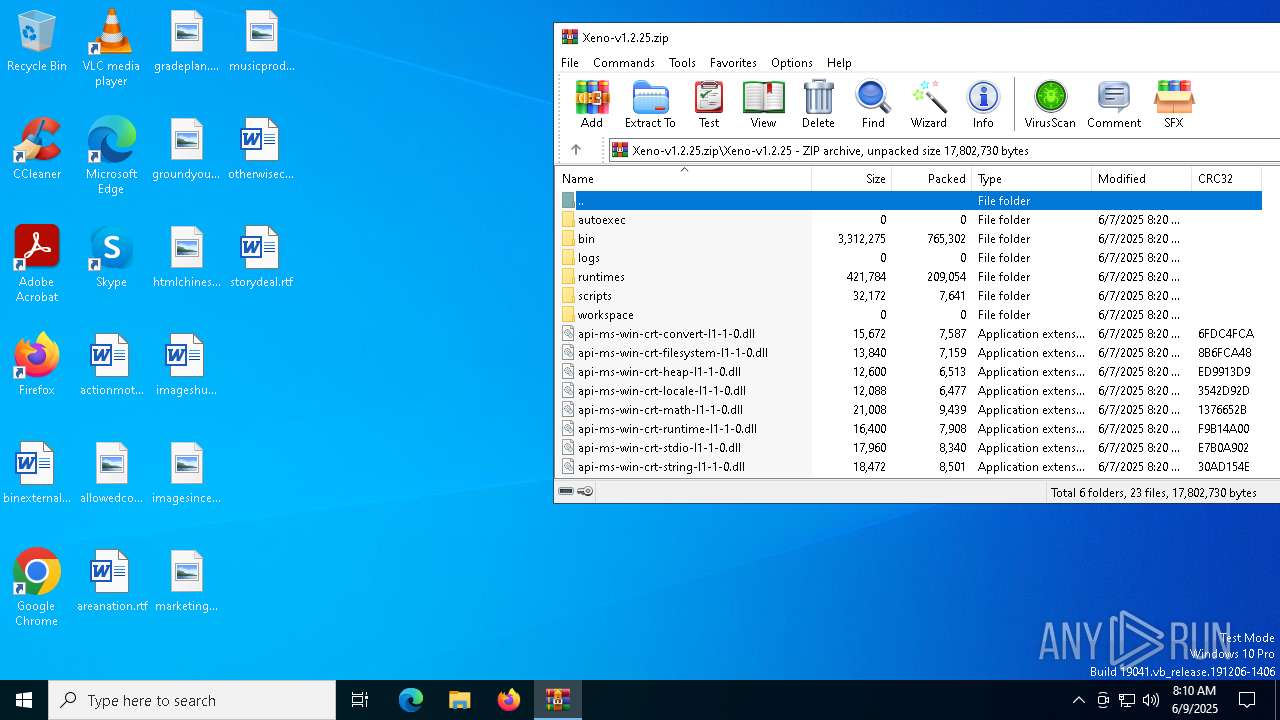The image size is (1280, 720).
Task: Sort by CRC32 column header
Action: (1227, 179)
